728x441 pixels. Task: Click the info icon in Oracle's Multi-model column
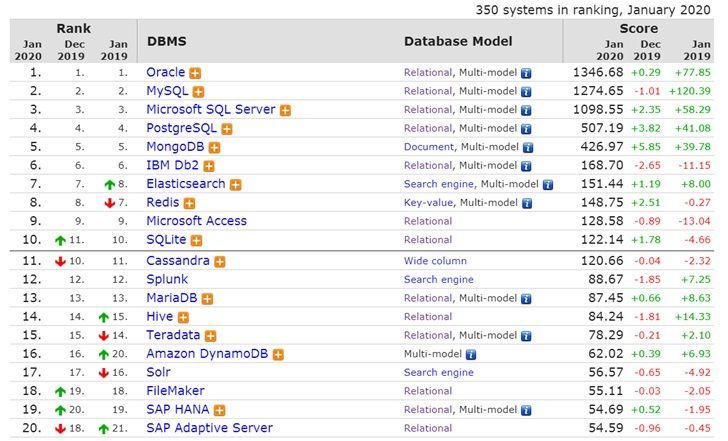[x=526, y=73]
